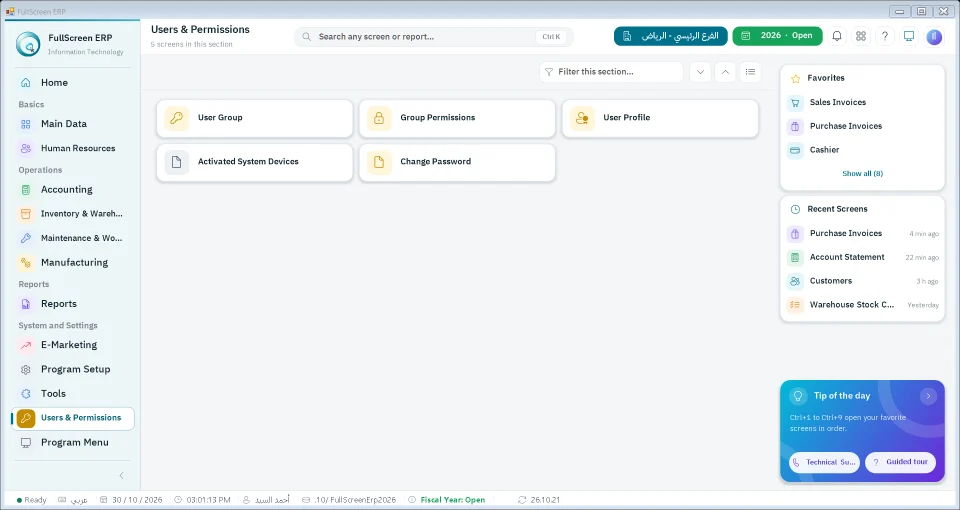Click the Warehouse Stock icon in Recent Screens
This screenshot has height=510, width=960.
[795, 305]
